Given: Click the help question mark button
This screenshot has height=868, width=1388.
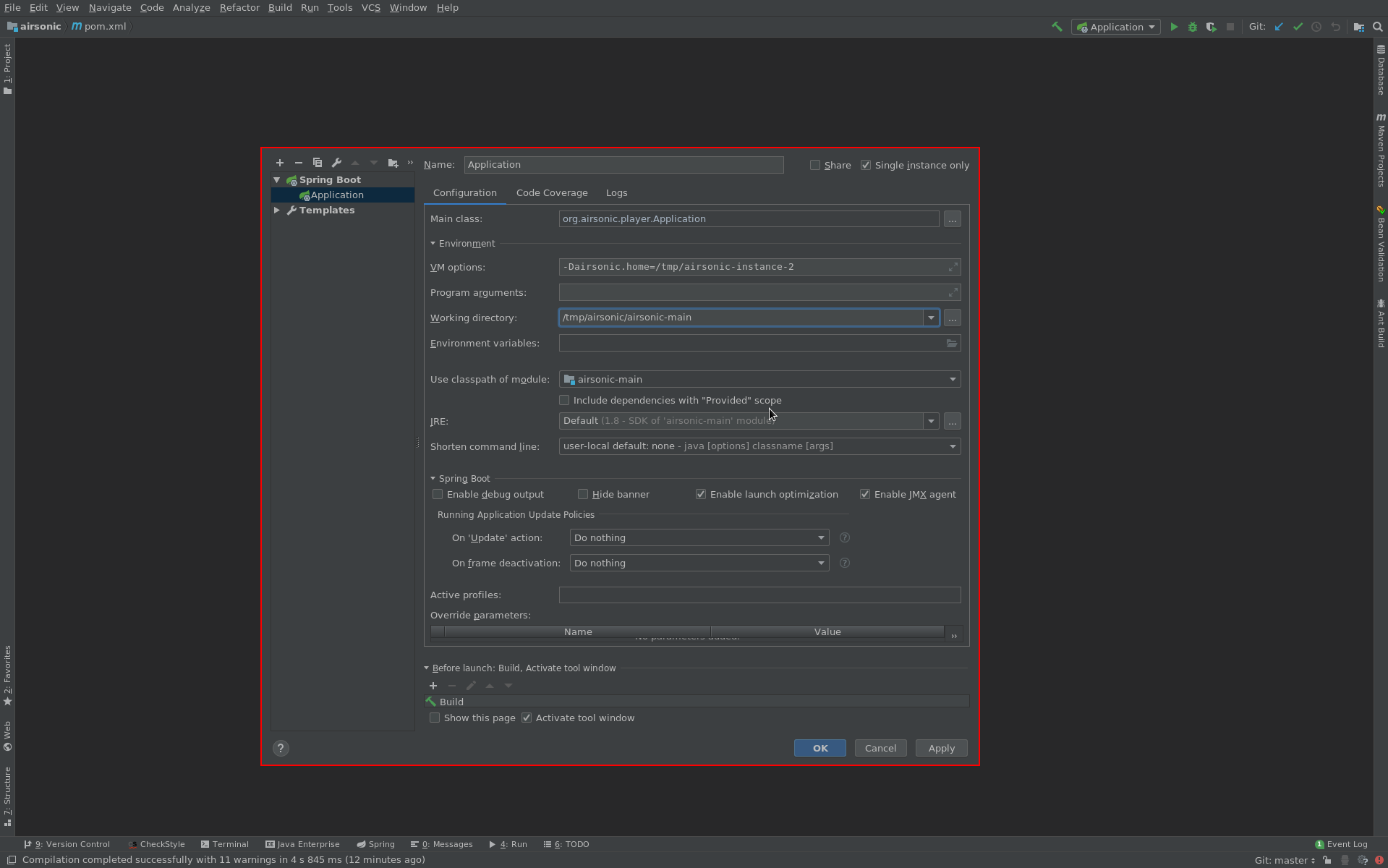Looking at the screenshot, I should pyautogui.click(x=281, y=749).
